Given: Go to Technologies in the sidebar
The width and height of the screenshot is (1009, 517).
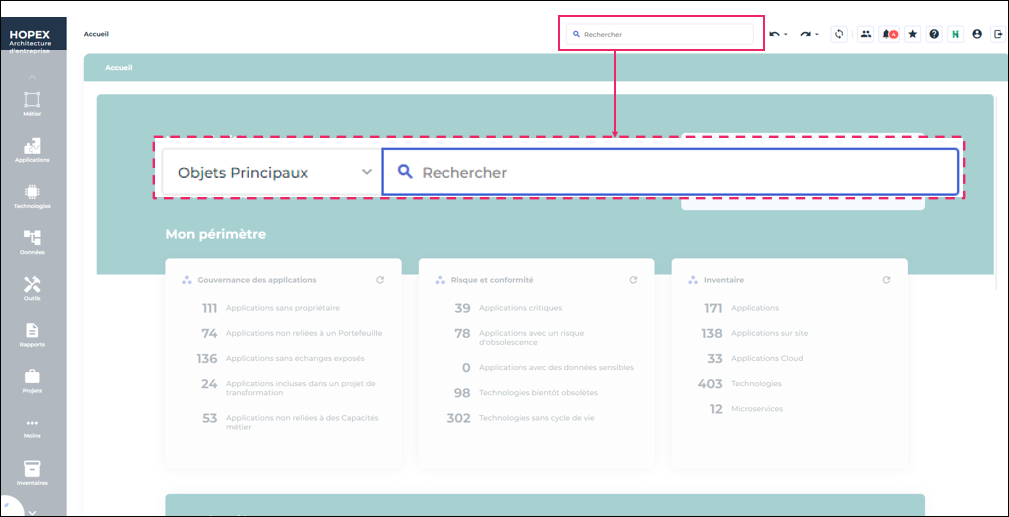Looking at the screenshot, I should tap(32, 195).
